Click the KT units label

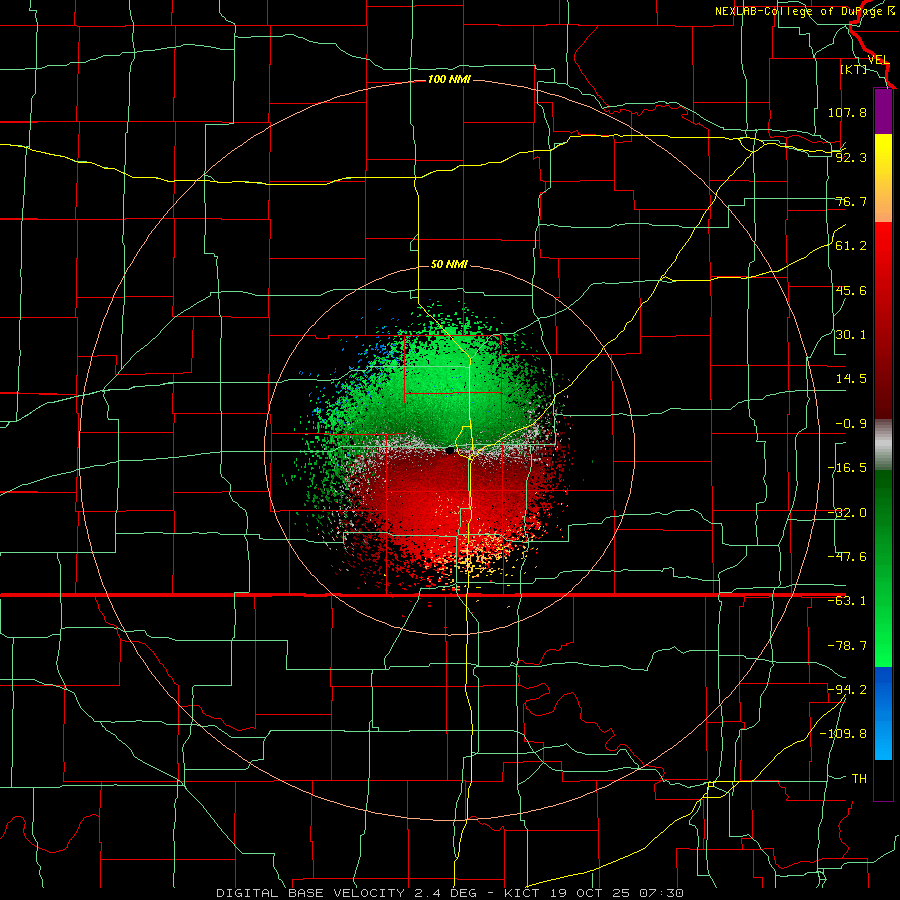click(x=854, y=69)
